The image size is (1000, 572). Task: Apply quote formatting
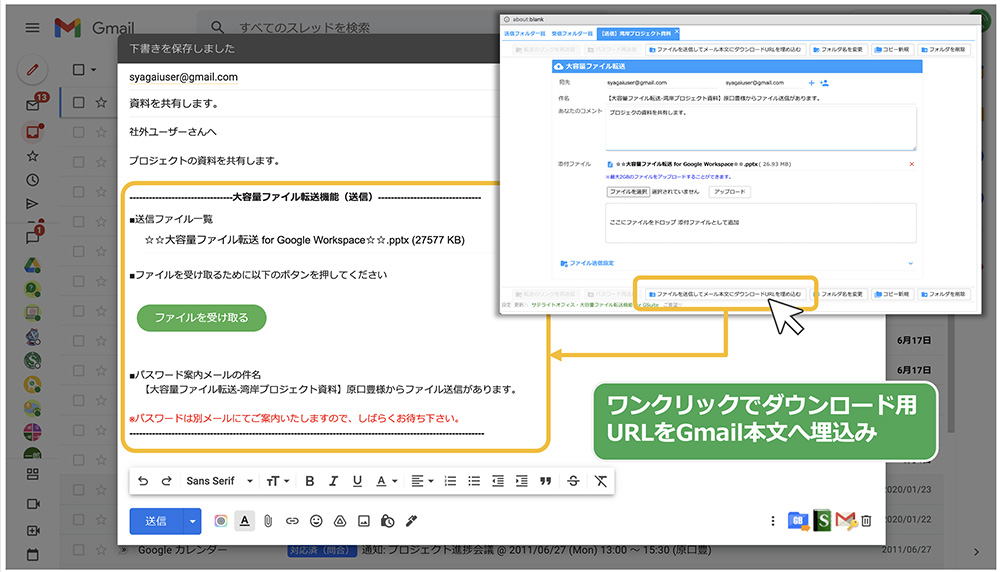[546, 481]
